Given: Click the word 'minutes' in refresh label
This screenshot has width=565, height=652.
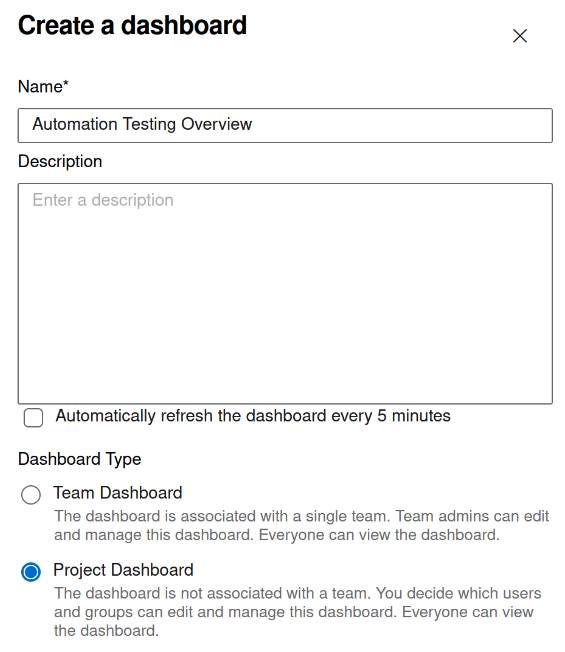Looking at the screenshot, I should [421, 416].
